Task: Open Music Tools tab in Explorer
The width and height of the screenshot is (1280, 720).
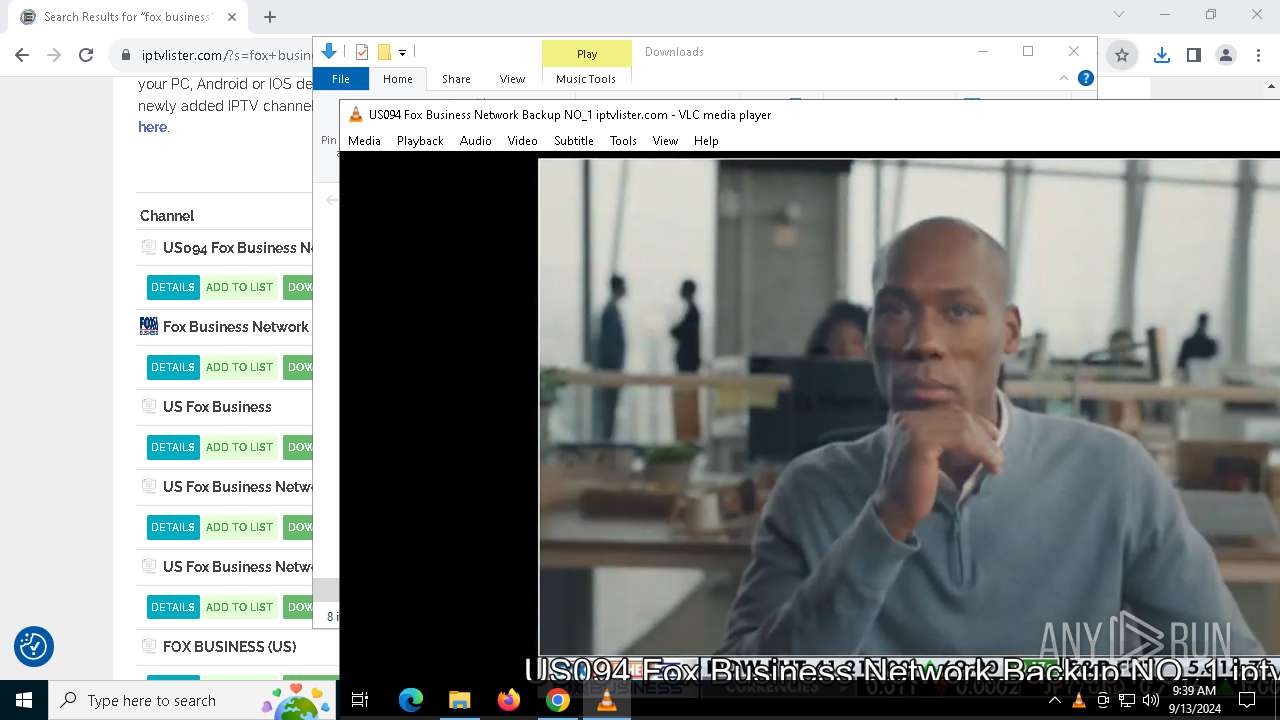Action: tap(586, 79)
